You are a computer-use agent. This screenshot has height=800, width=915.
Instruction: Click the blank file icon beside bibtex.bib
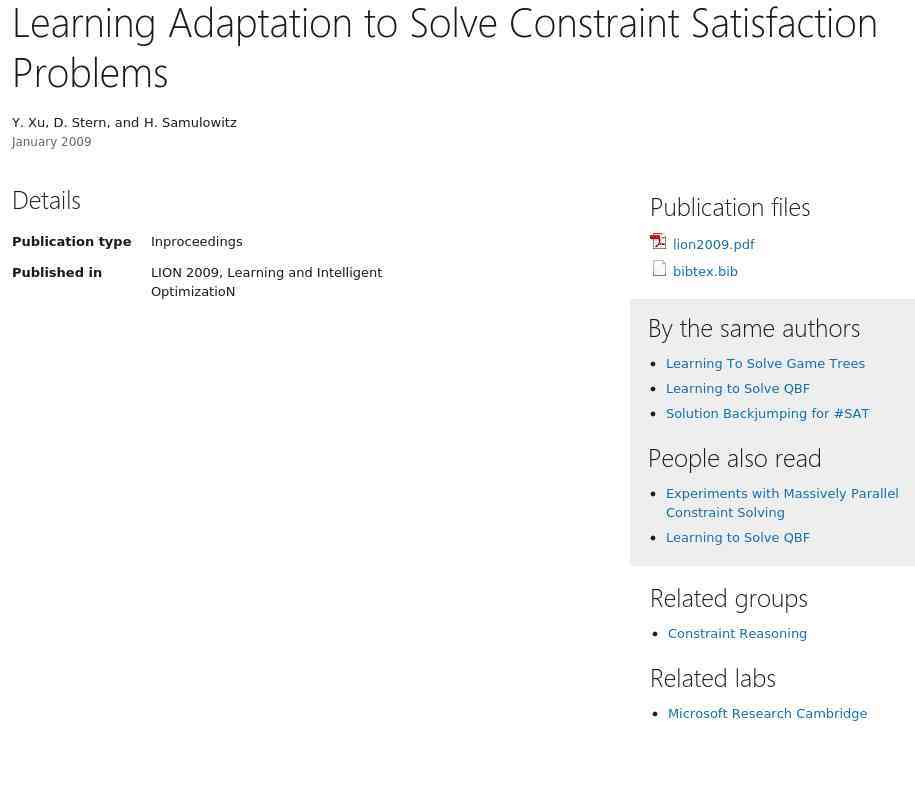click(x=659, y=269)
